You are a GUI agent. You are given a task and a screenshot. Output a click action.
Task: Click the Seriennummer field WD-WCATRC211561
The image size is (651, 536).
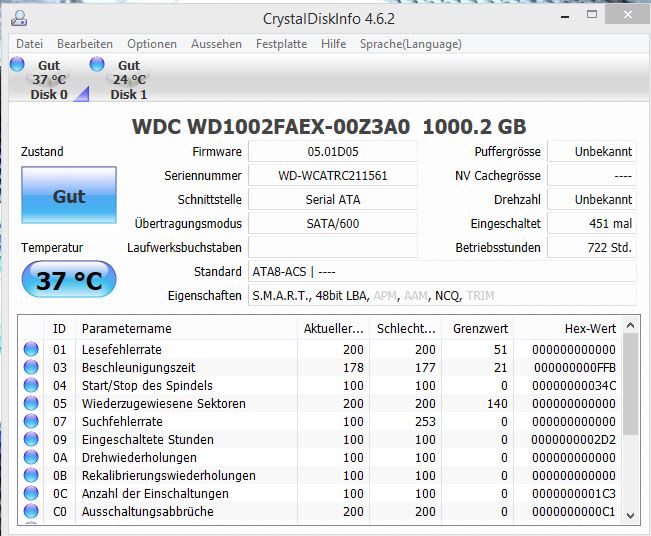tap(333, 176)
